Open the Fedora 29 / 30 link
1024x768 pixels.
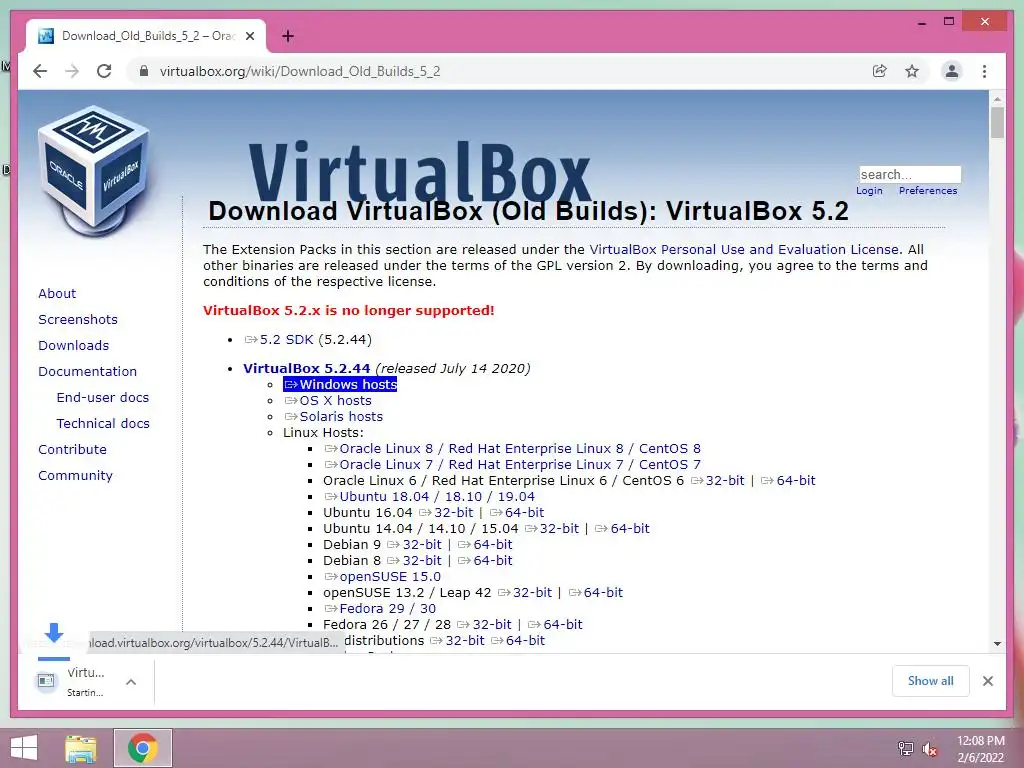(x=380, y=608)
